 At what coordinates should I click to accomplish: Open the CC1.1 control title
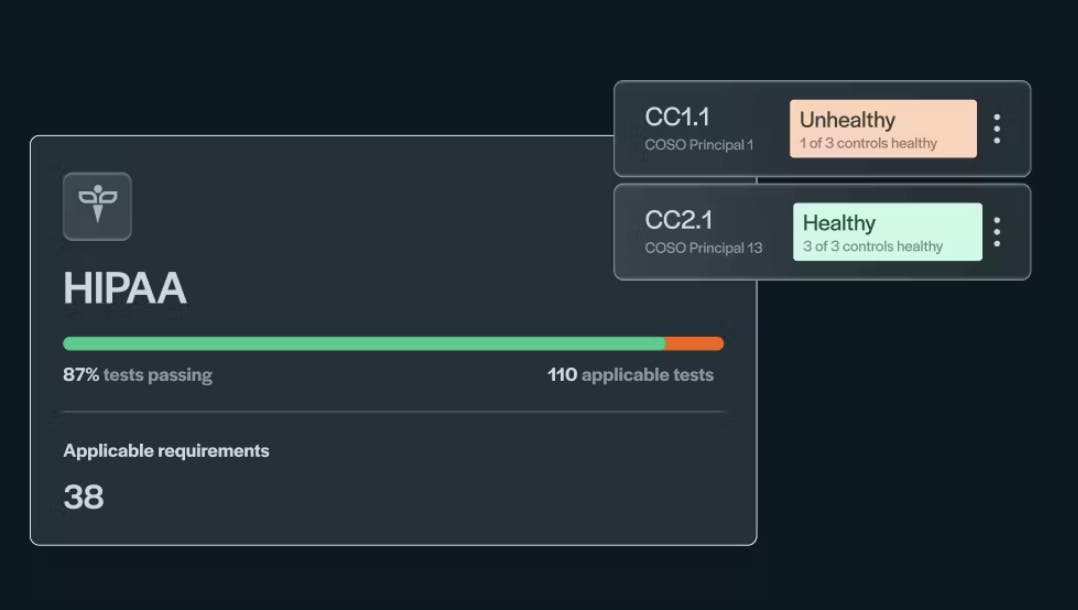677,117
